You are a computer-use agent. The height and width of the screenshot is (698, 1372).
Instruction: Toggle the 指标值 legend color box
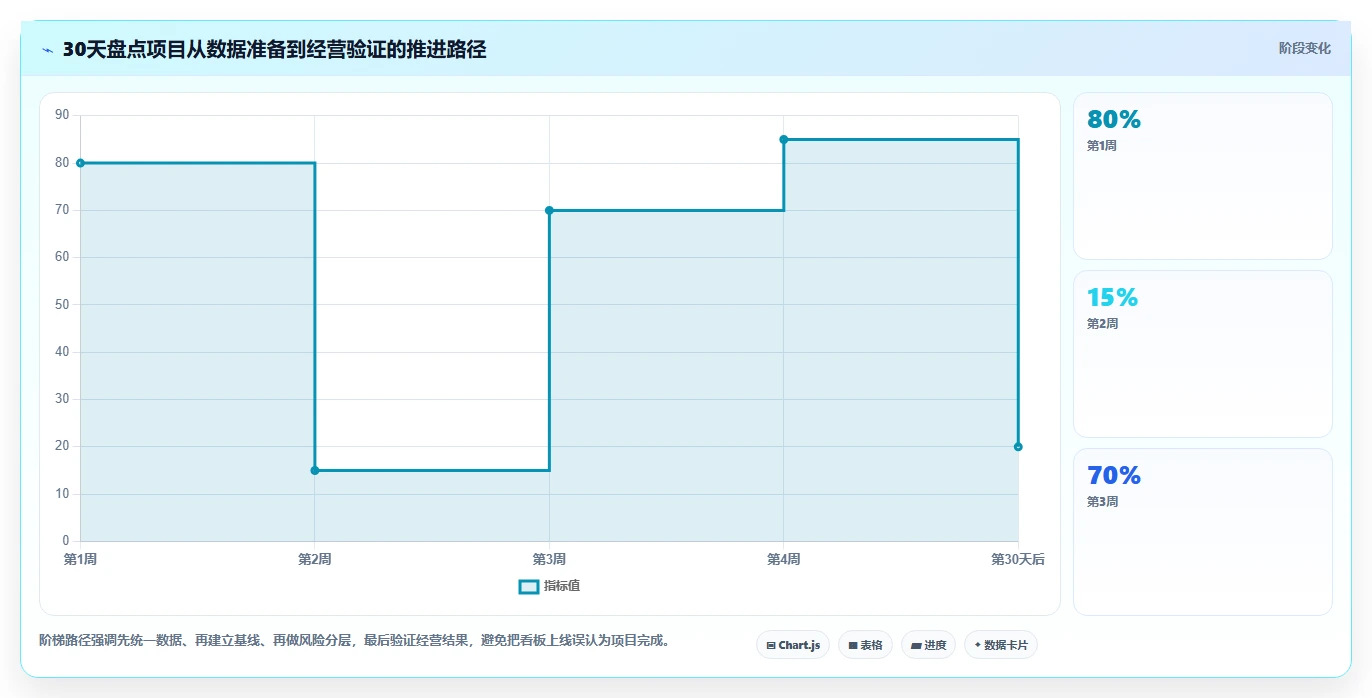coord(529,586)
